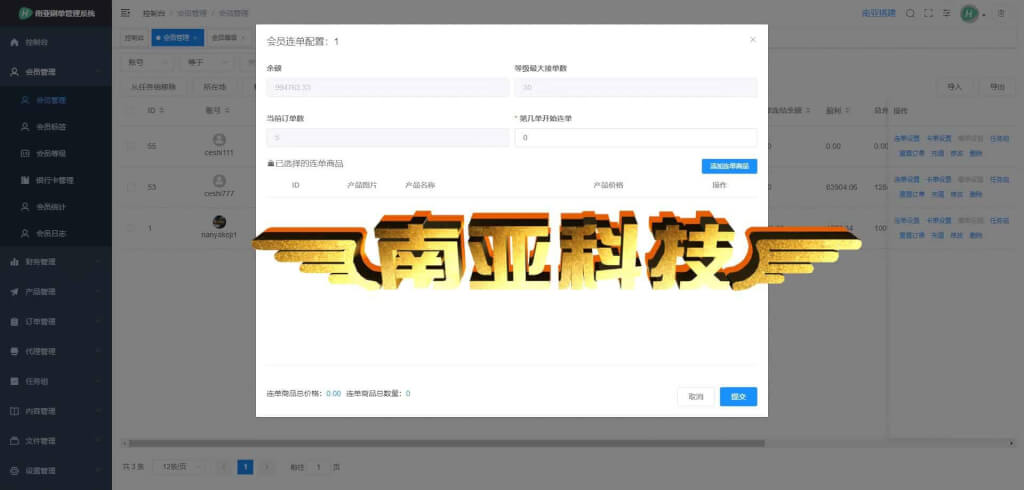Viewport: 1024px width, 490px height.
Task: Go to previous page arrow
Action: point(224,467)
